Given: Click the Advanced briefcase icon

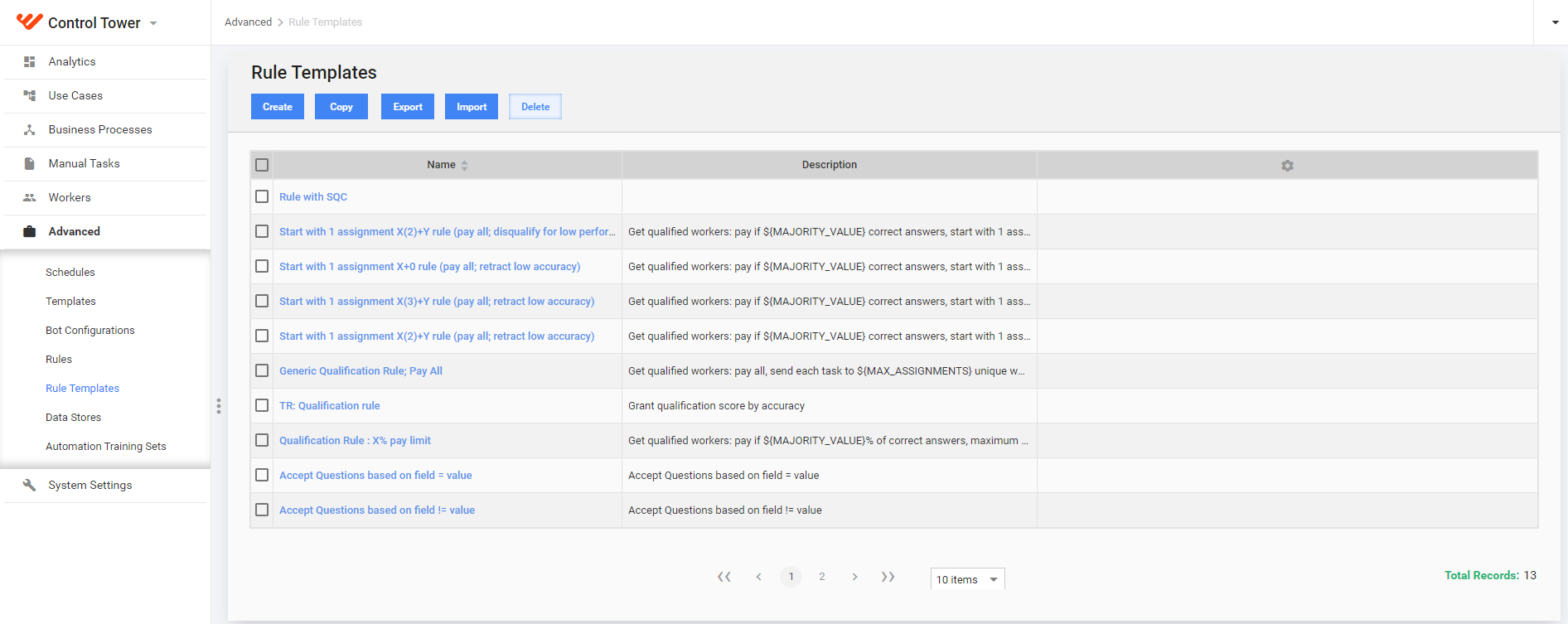Looking at the screenshot, I should point(30,231).
